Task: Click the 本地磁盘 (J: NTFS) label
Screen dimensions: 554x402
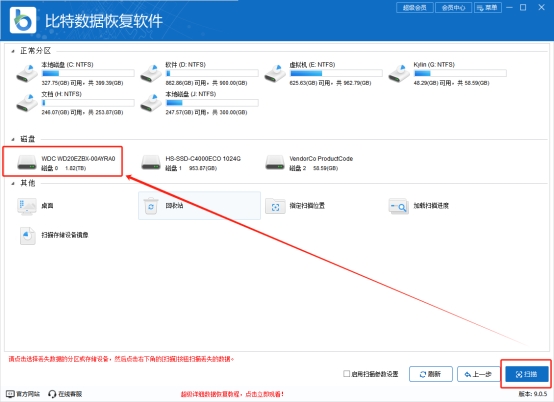Action: 191,94
